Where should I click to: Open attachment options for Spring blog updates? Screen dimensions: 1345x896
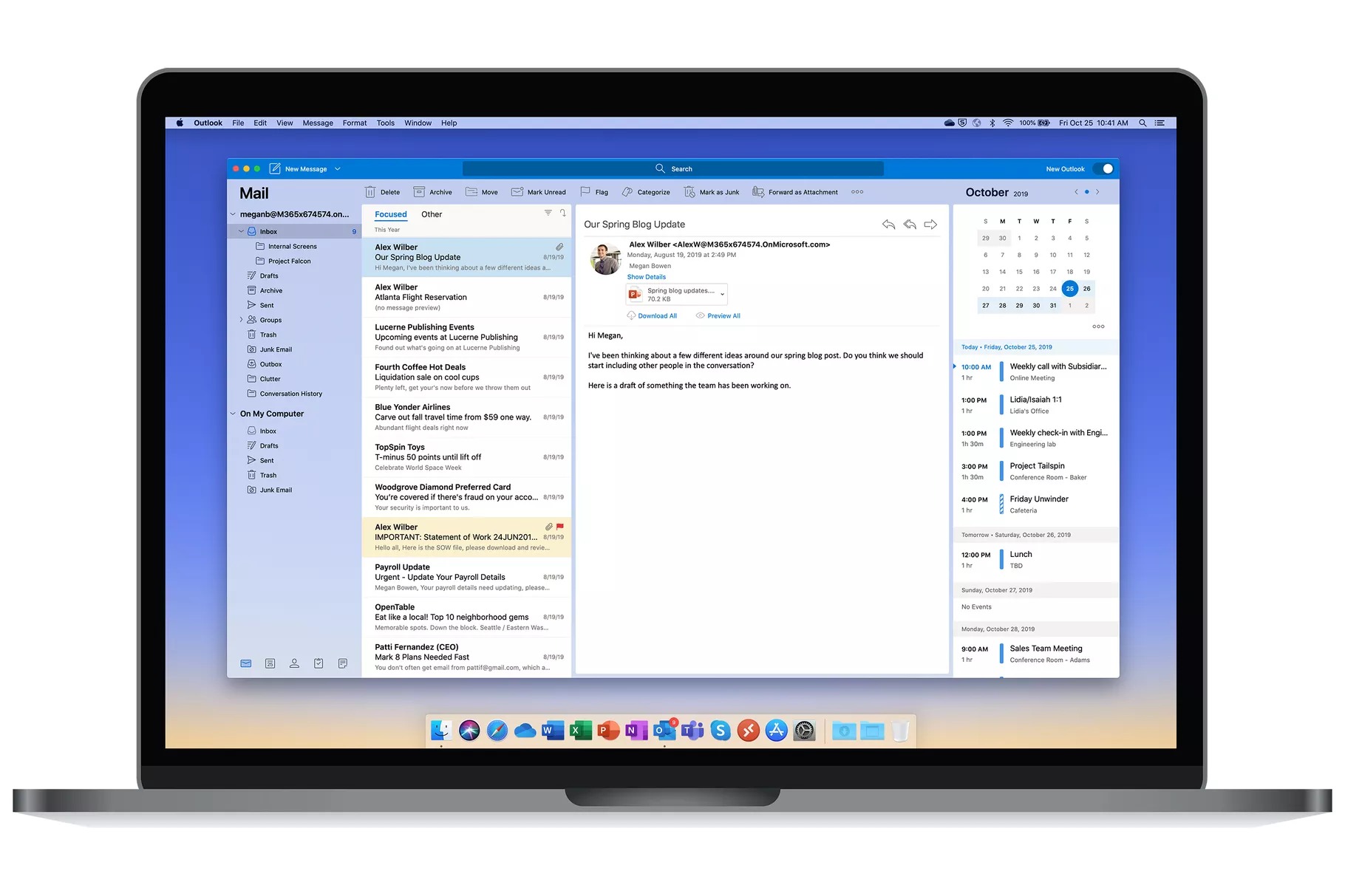pyautogui.click(x=722, y=294)
